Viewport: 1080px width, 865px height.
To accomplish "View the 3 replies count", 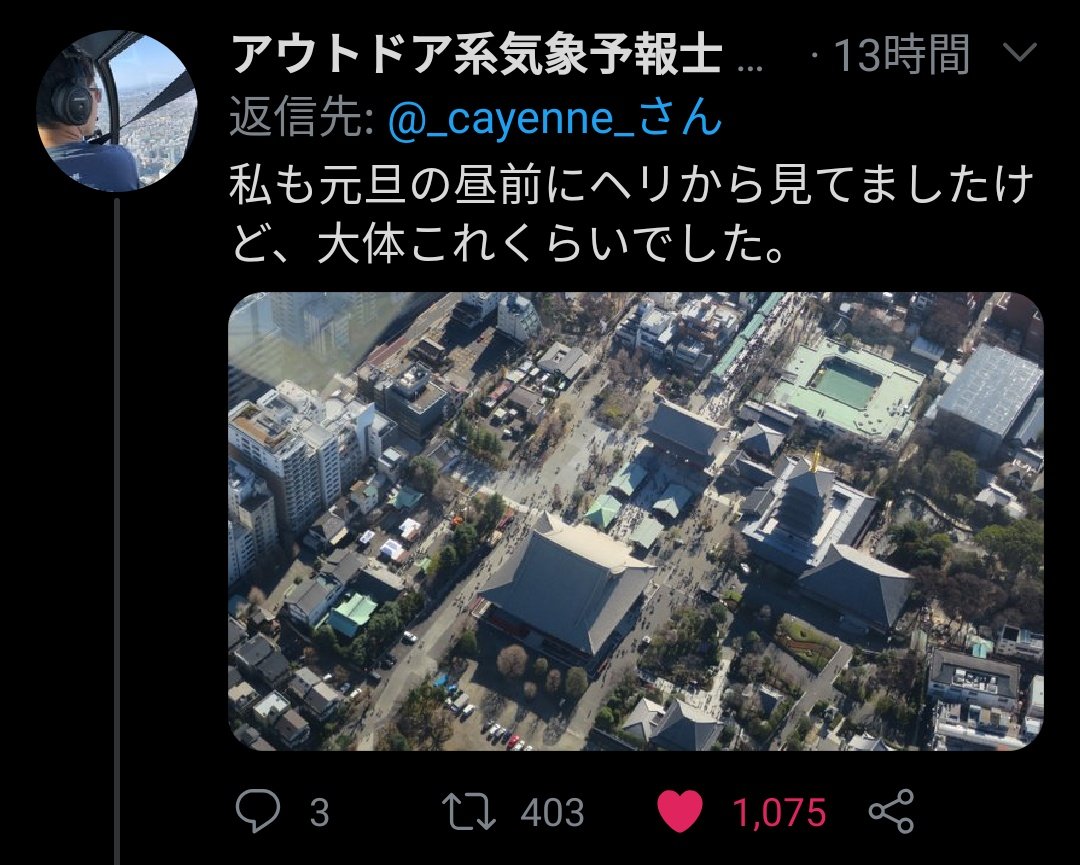I will (x=319, y=812).
